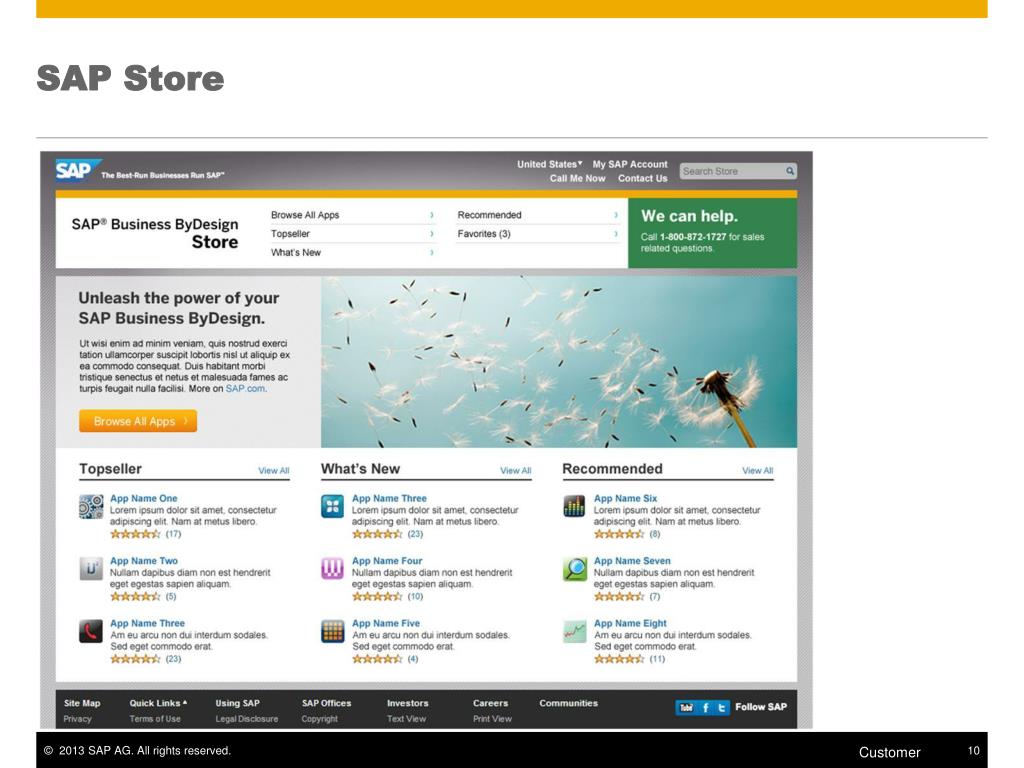This screenshot has width=1024, height=768.
Task: Open the United States country dropdown
Action: click(x=549, y=164)
